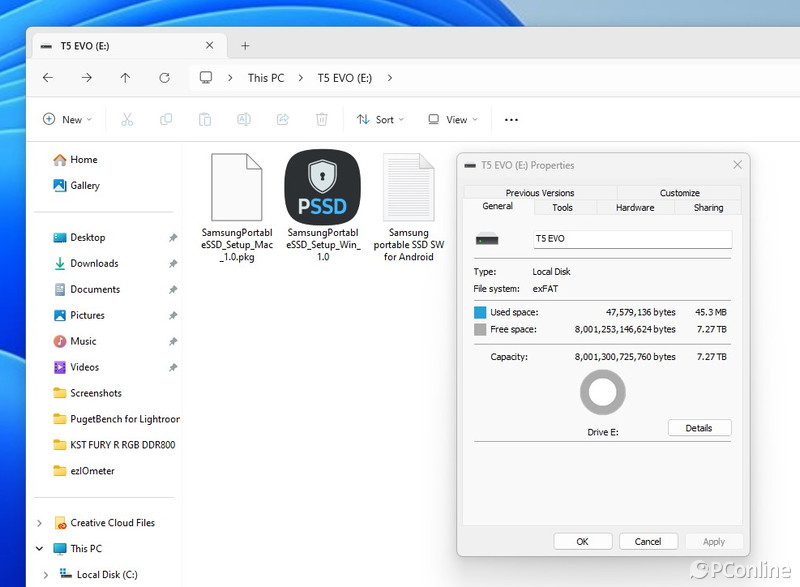Image resolution: width=800 pixels, height=587 pixels.
Task: Switch to the Tools tab
Action: pyautogui.click(x=562, y=208)
